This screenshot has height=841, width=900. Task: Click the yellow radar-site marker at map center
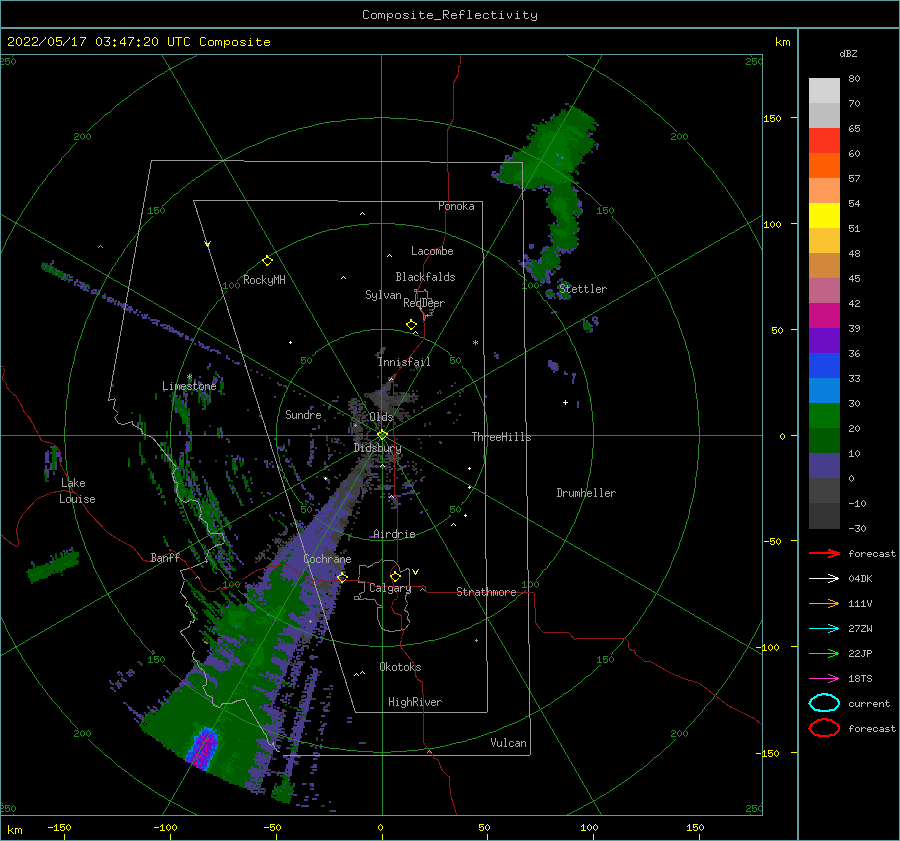coord(382,435)
